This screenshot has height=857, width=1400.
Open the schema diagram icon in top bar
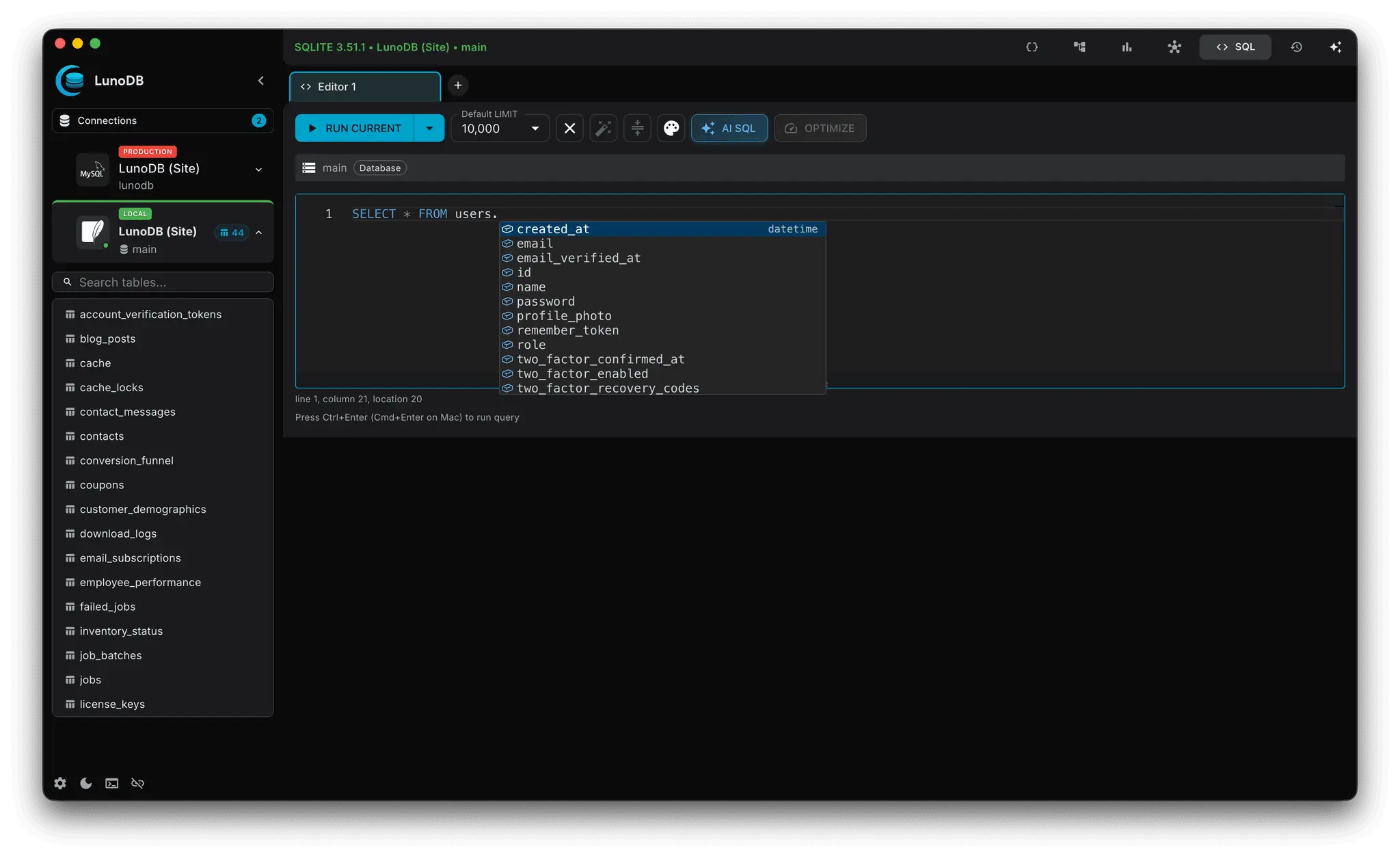(1079, 47)
